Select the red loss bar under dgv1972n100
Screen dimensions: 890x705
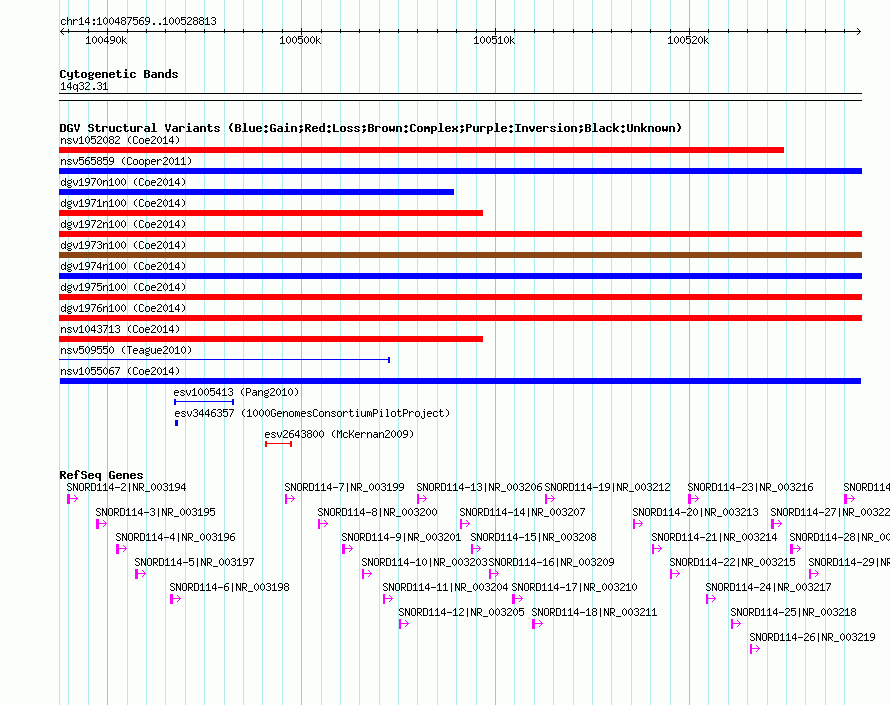(460, 234)
